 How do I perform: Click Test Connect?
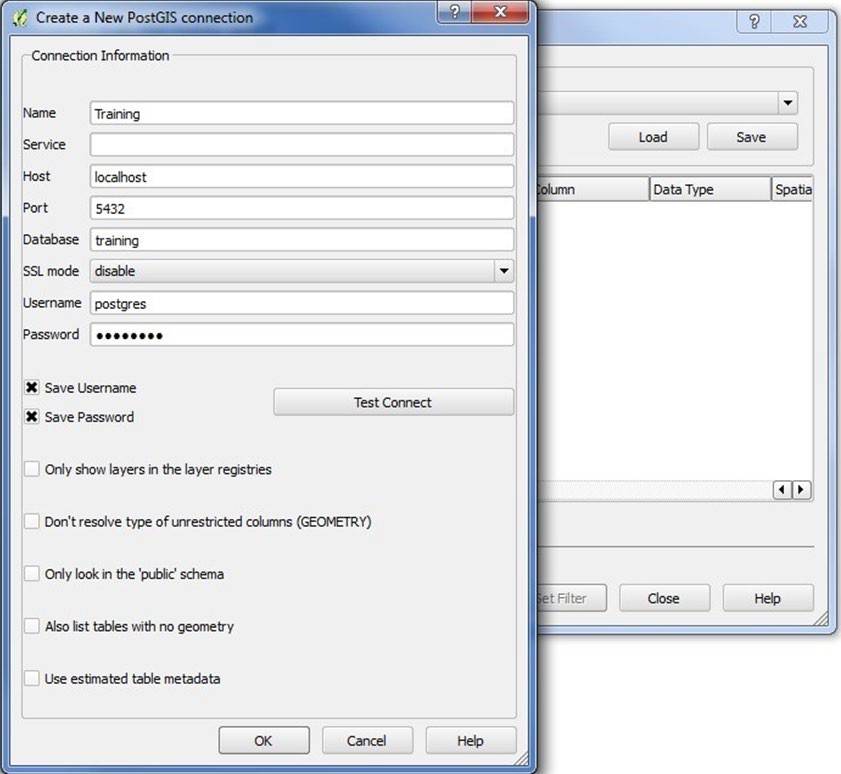click(393, 402)
